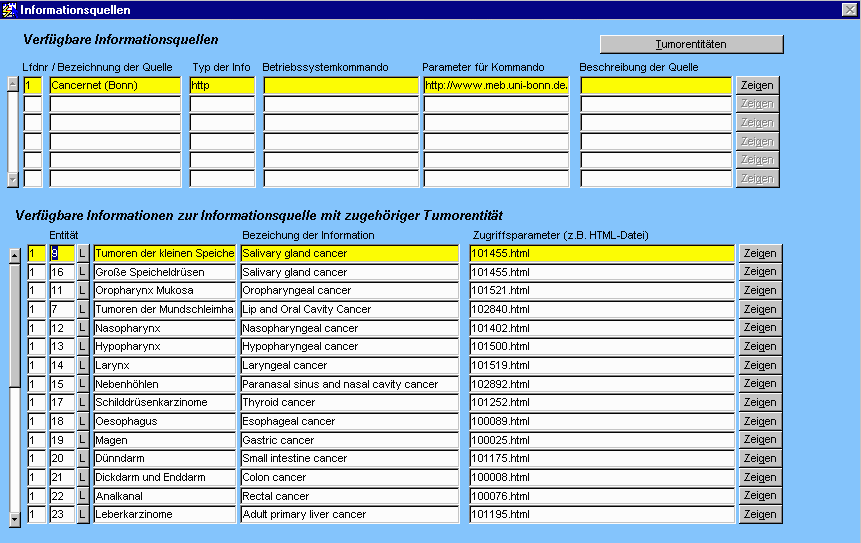Viewport: 861px width, 543px height.
Task: Focus the Parameter für Kommando URL field
Action: pos(496,86)
